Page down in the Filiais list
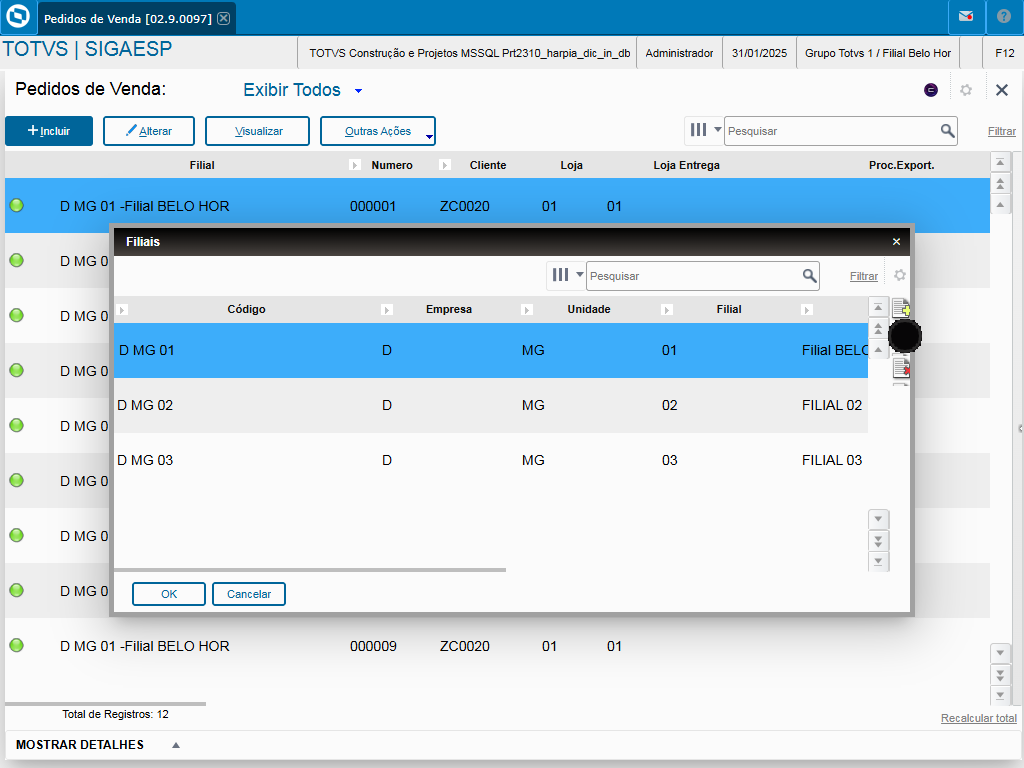This screenshot has height=768, width=1024. (x=878, y=541)
